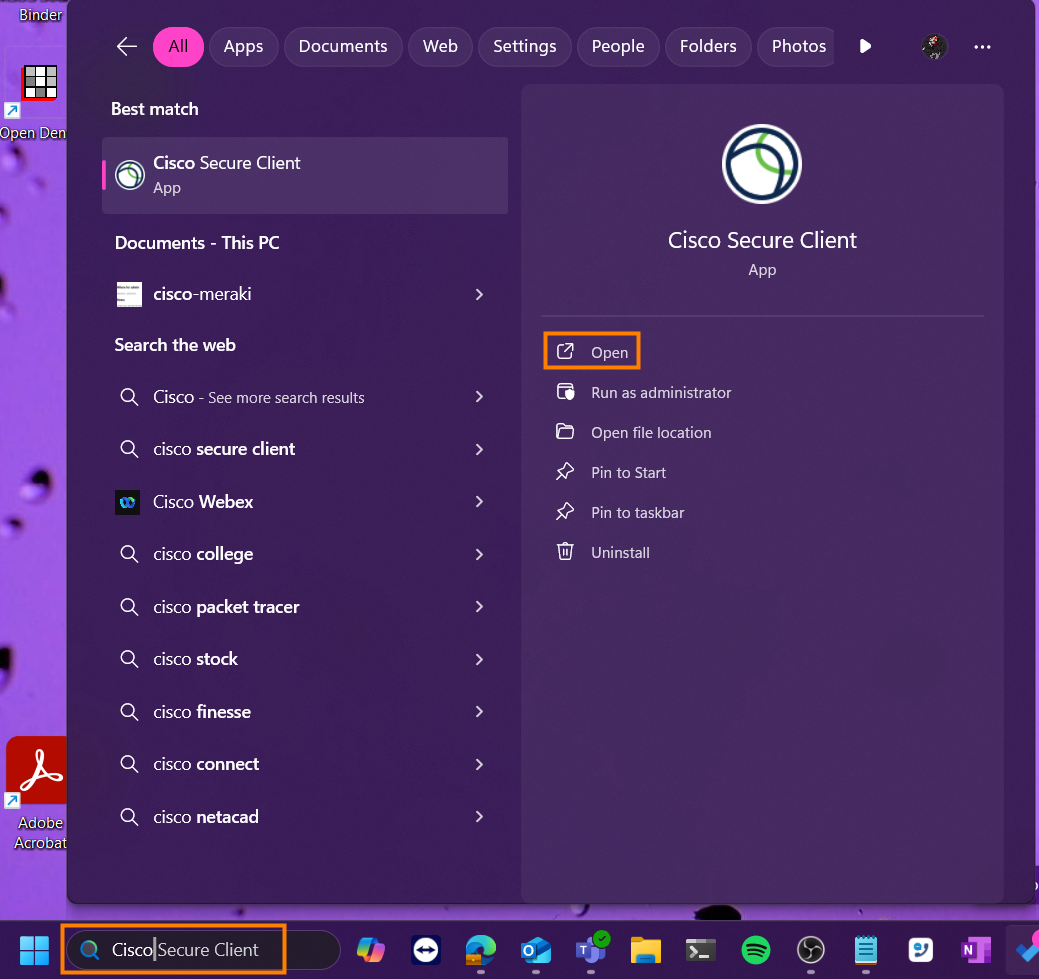The height and width of the screenshot is (979, 1039).
Task: Expand the cisco secure client web suggestion
Action: (479, 449)
